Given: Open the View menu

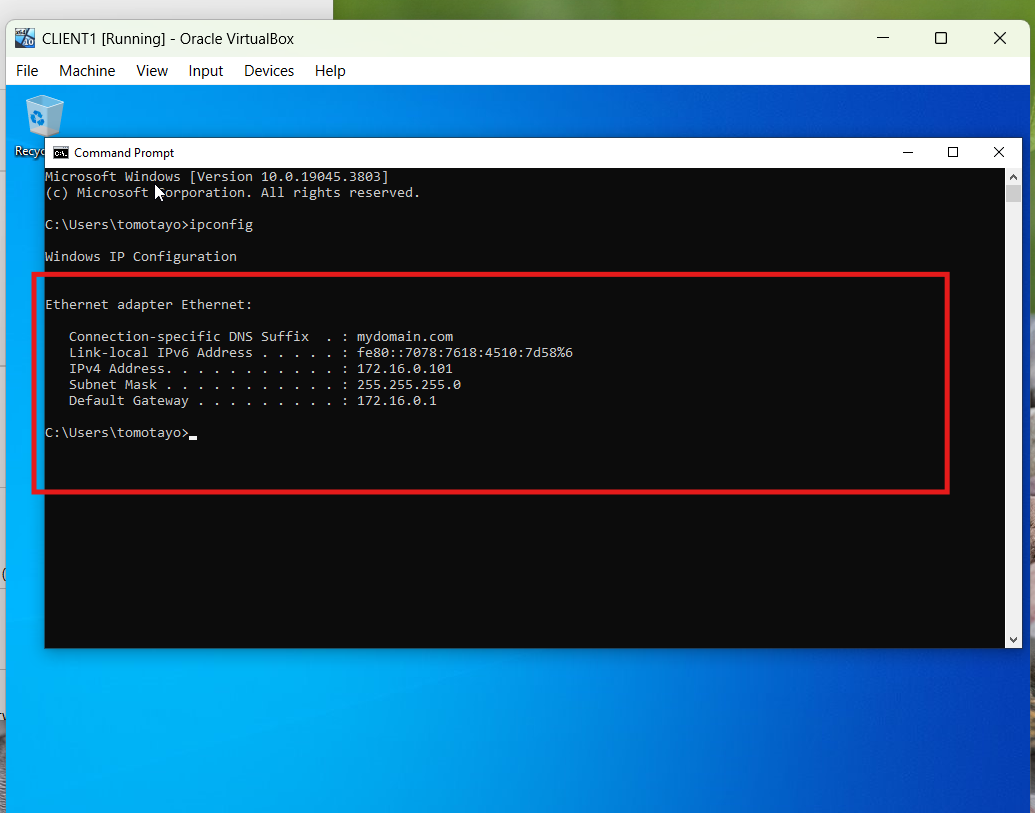Looking at the screenshot, I should pos(152,71).
